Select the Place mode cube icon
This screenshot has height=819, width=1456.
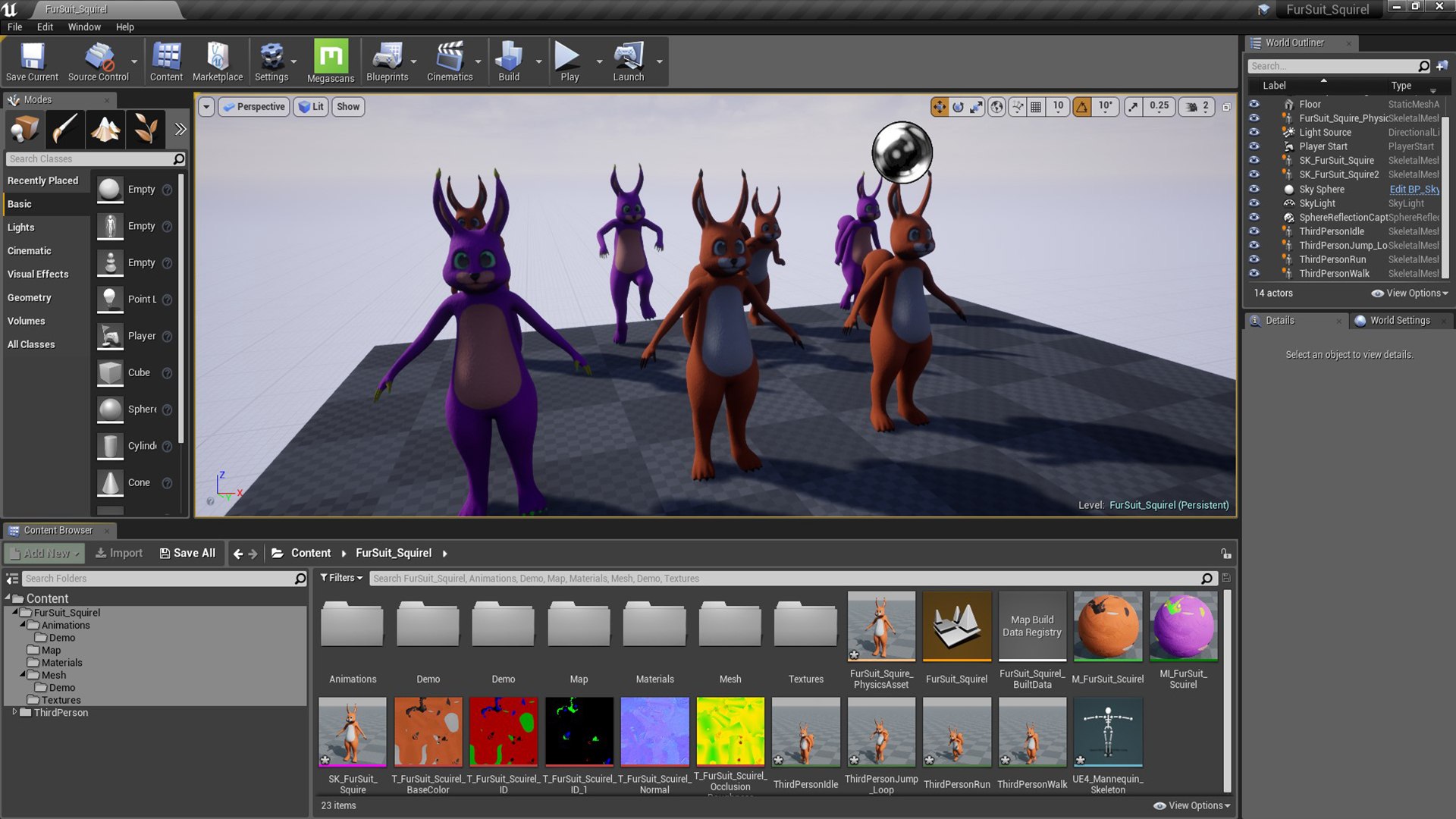point(24,129)
